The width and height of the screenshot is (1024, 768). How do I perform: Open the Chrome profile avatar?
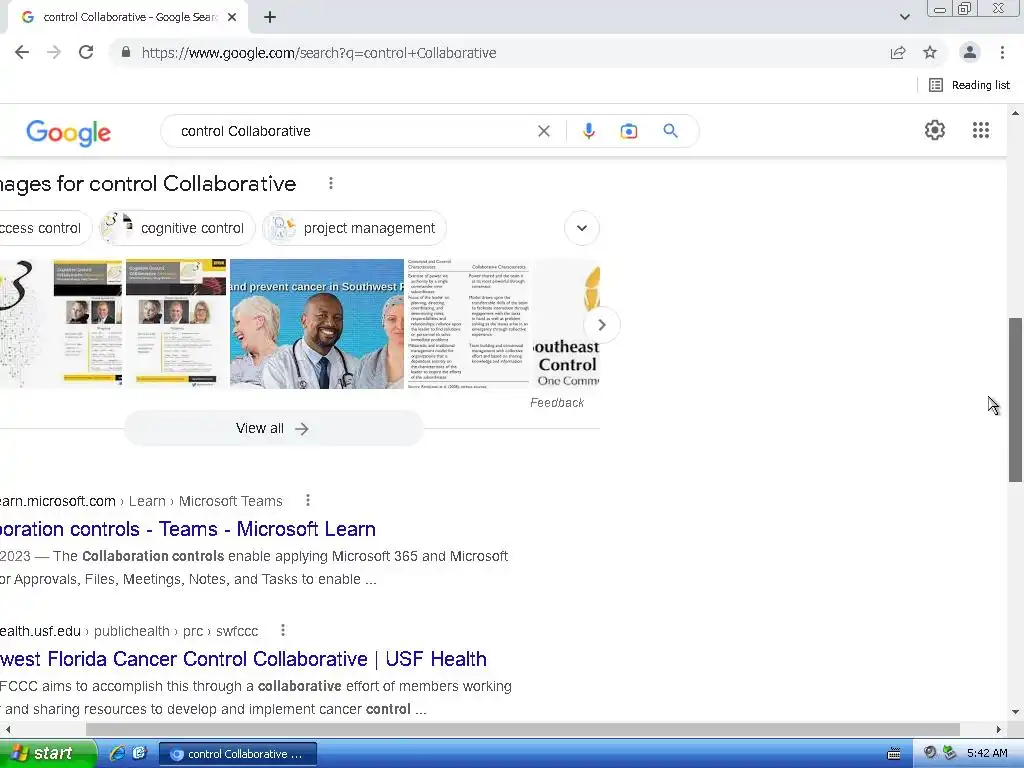970,53
